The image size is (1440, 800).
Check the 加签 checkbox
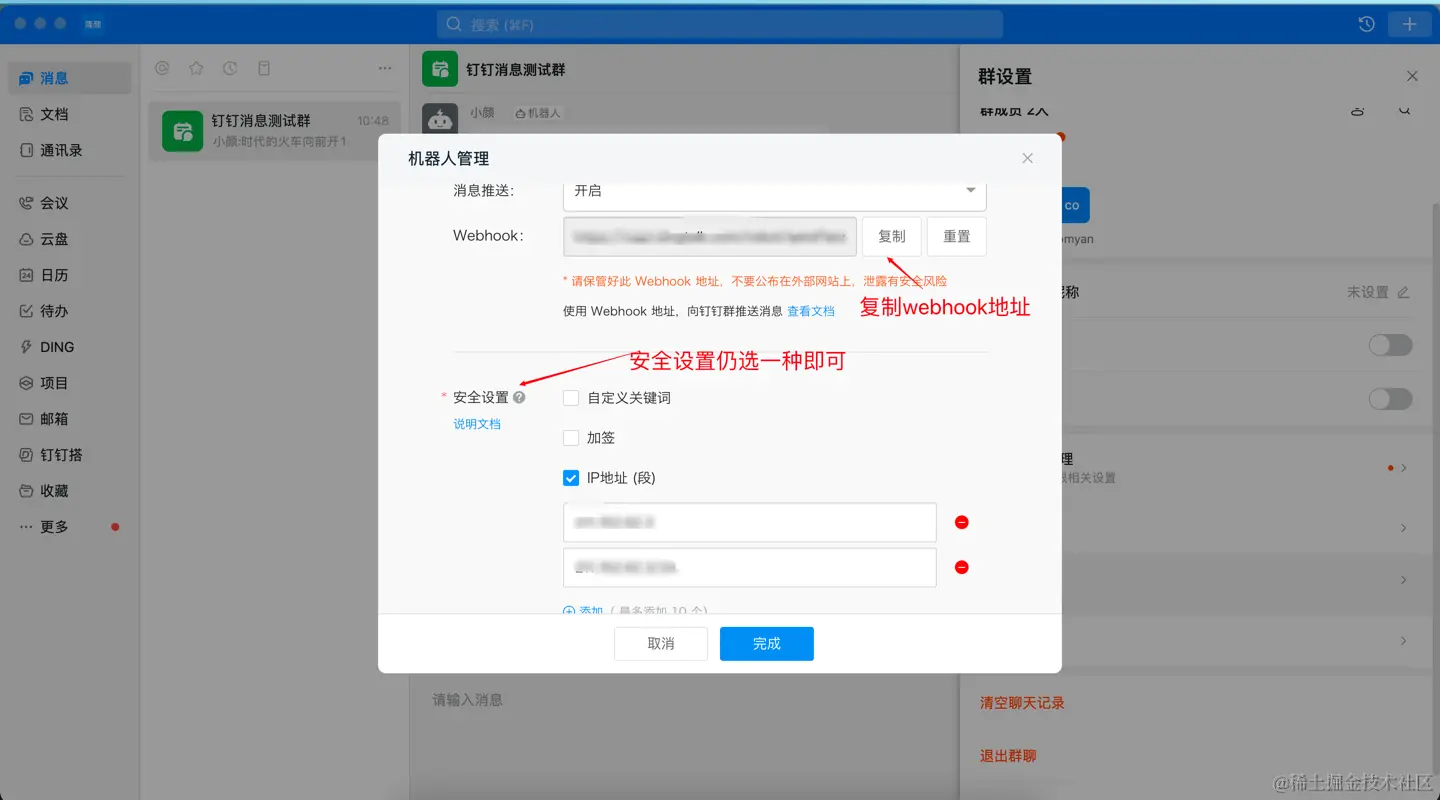pos(571,438)
